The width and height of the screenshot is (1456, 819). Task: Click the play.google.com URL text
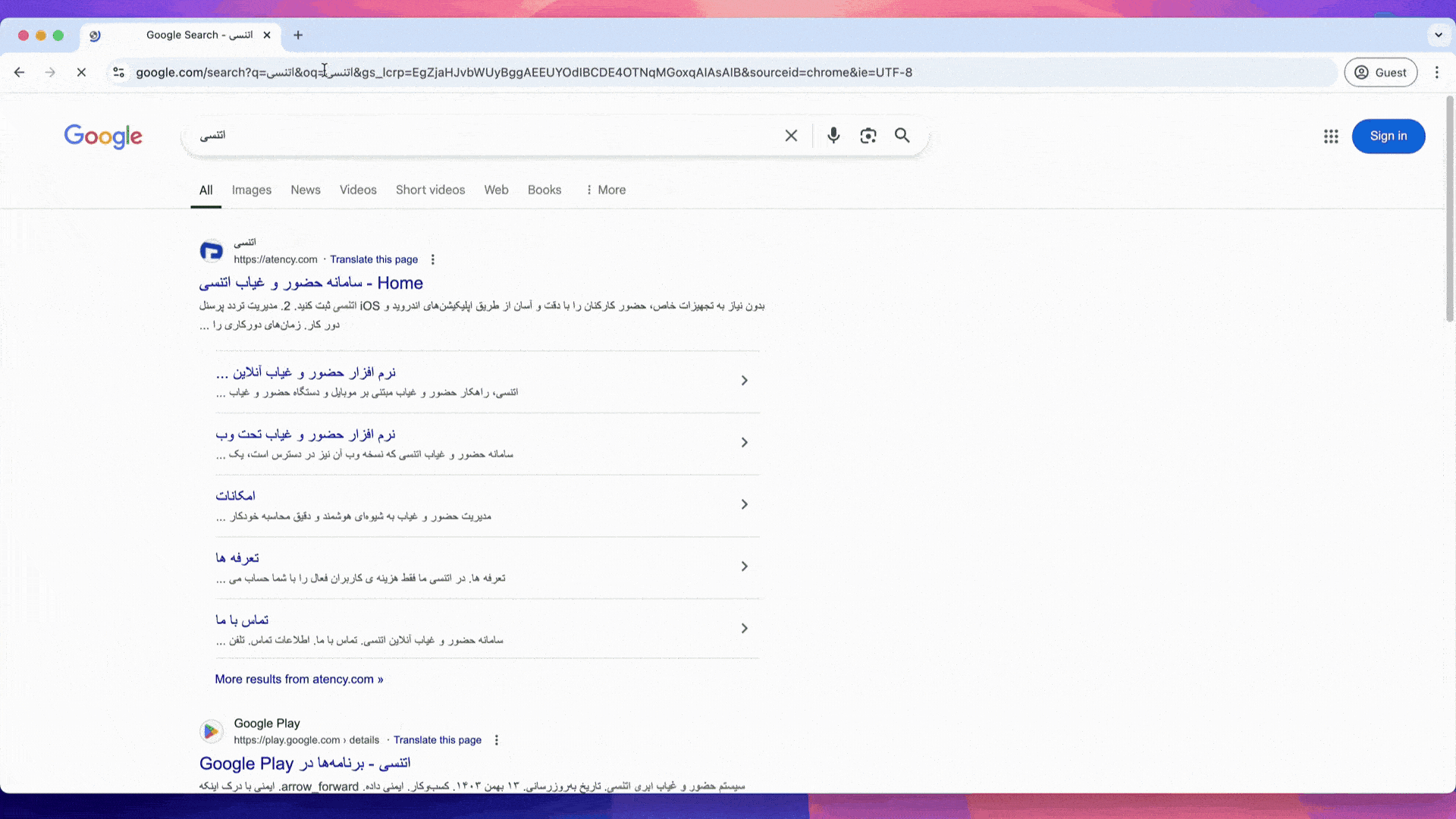[x=306, y=740]
